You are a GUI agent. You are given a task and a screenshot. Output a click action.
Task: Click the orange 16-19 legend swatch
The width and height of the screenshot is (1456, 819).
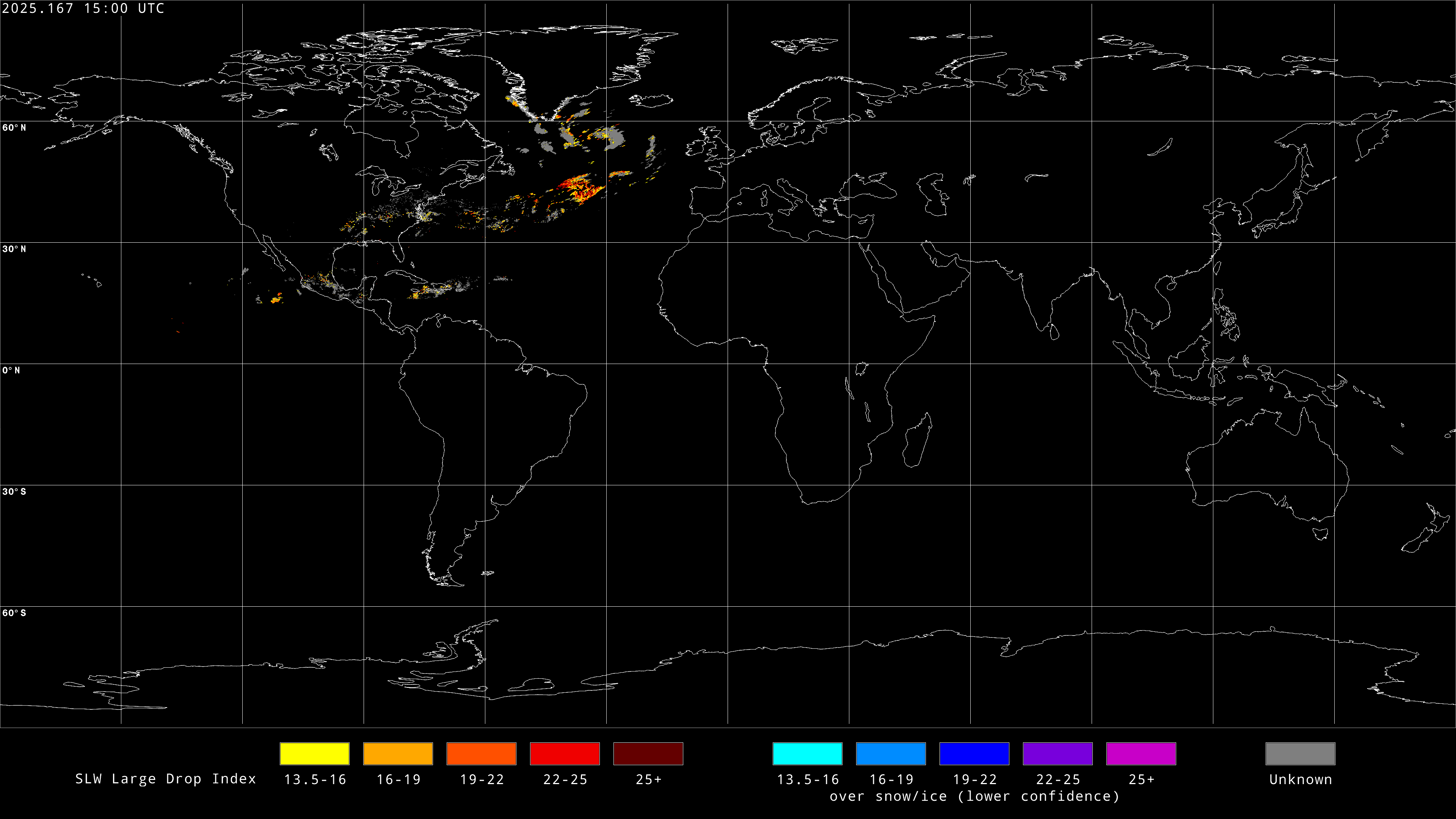click(x=398, y=753)
